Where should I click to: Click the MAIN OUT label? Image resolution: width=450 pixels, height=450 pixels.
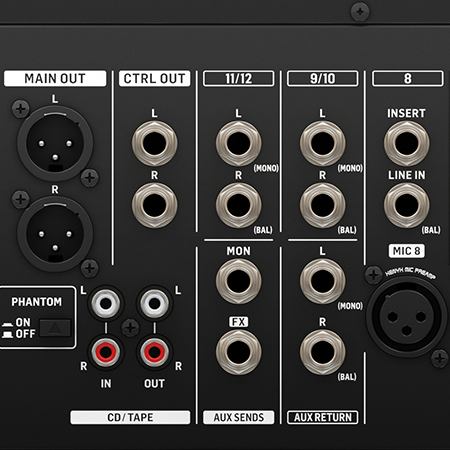pyautogui.click(x=55, y=79)
